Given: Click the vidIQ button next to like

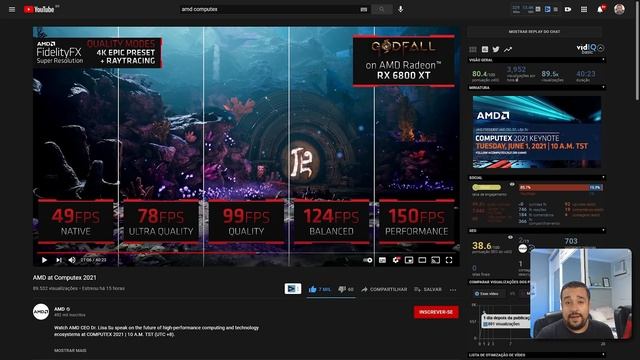Looking at the screenshot, I should pyautogui.click(x=293, y=289).
